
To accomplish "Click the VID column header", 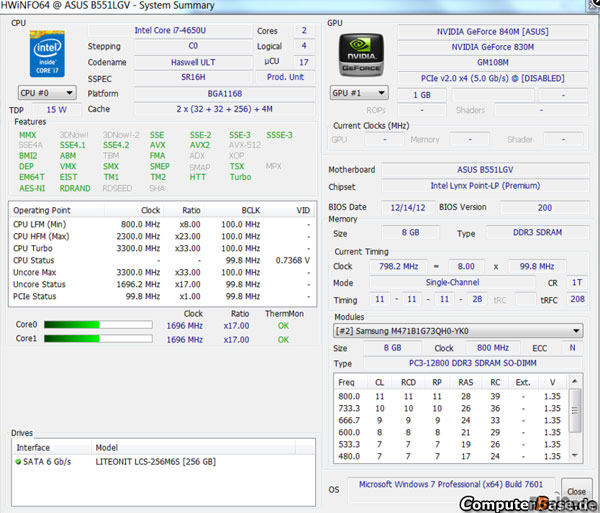I will pyautogui.click(x=289, y=210).
